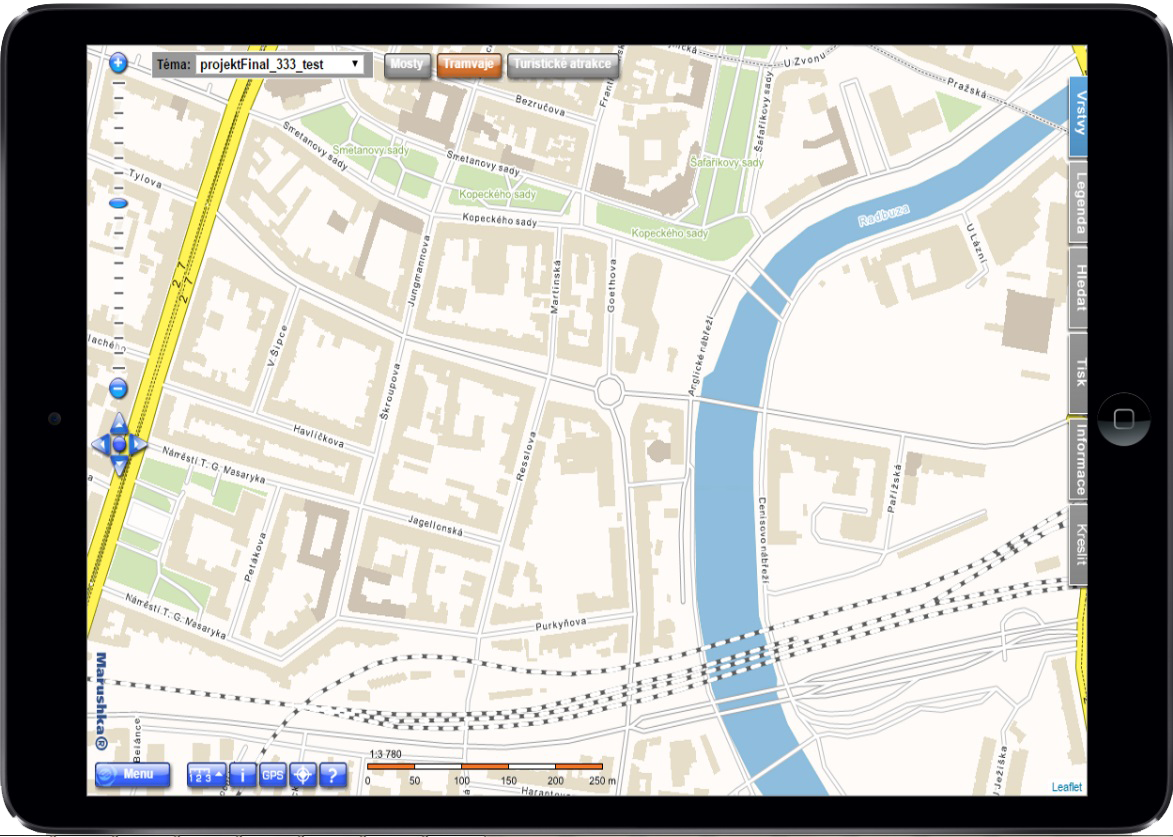Click the Resslova street label
Viewport: 1173px width, 837px height.
pos(526,456)
